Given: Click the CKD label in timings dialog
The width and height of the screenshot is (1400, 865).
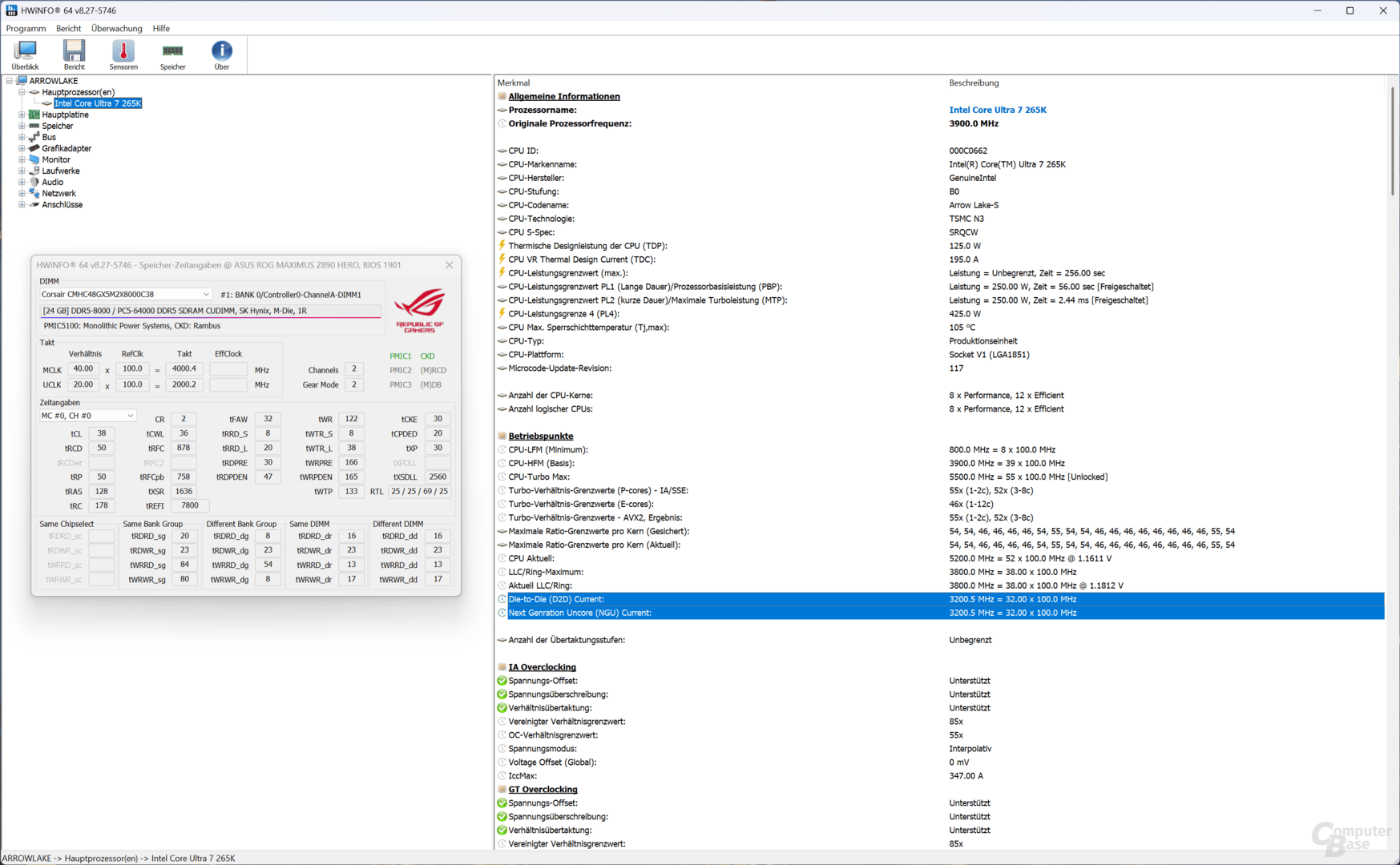Looking at the screenshot, I should pos(428,356).
